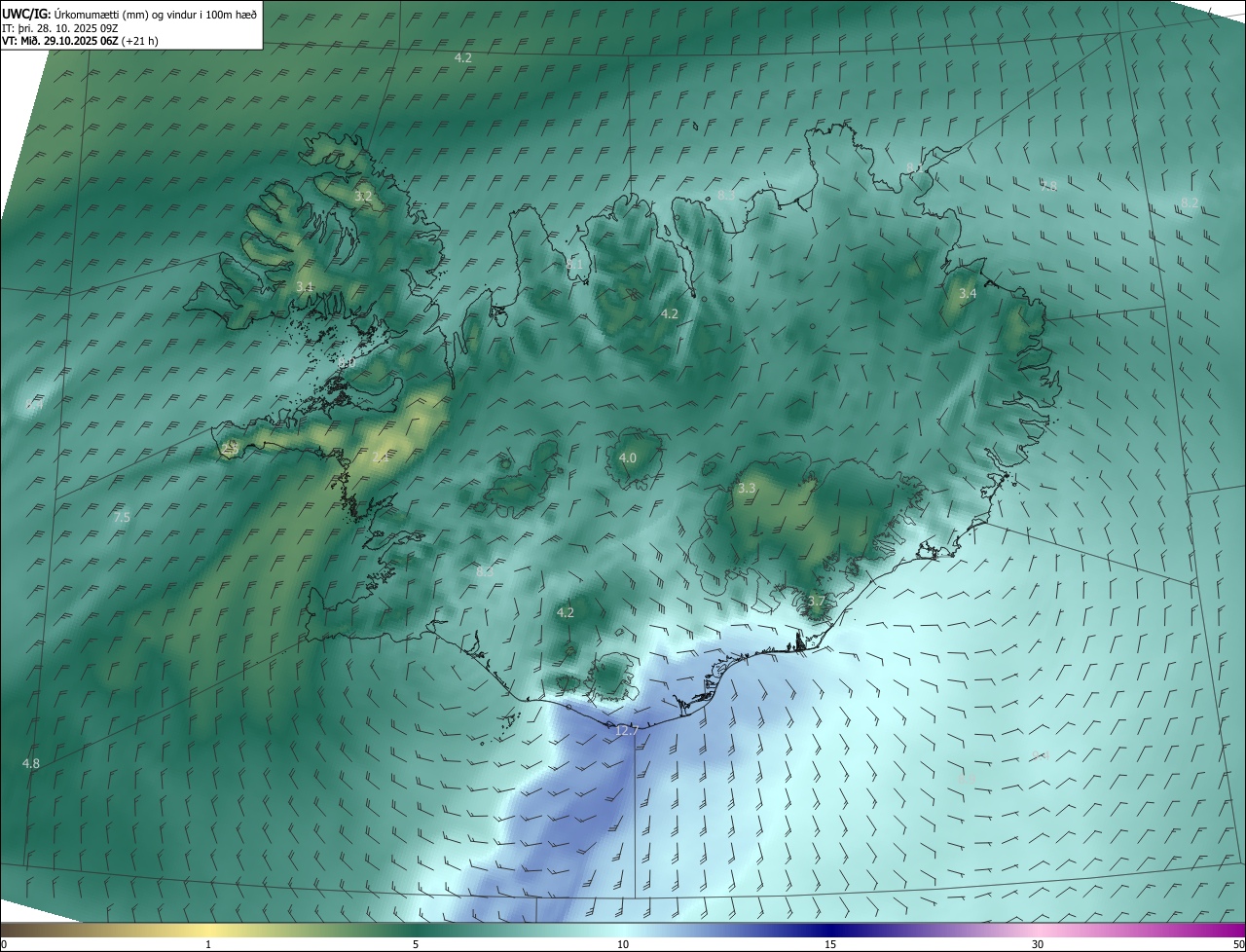Image resolution: width=1246 pixels, height=952 pixels.
Task: Click the 3.1 value label in the Westfjords
Action: point(305,287)
